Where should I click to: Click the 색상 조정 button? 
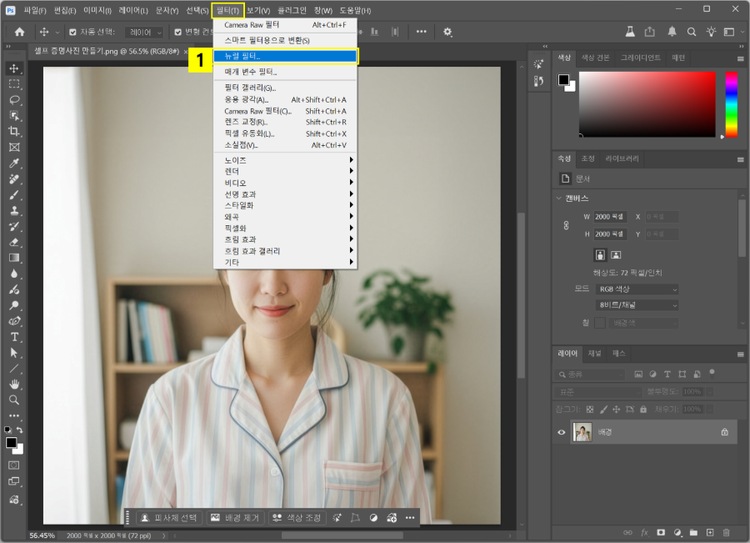coord(297,518)
